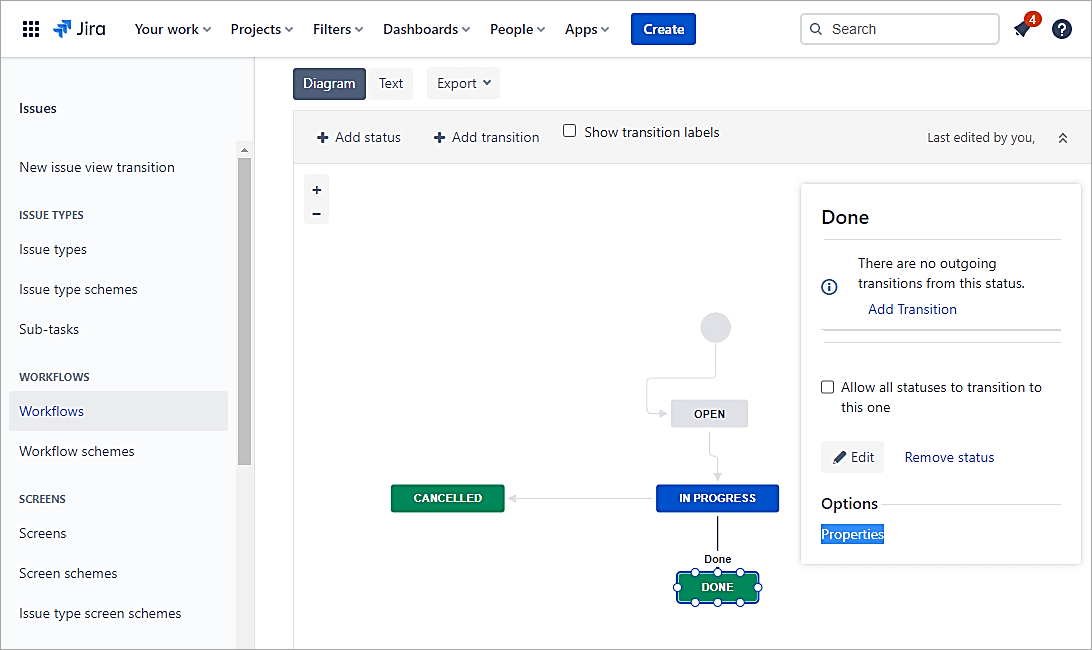
Task: Open the Filters dropdown menu
Action: [x=338, y=29]
